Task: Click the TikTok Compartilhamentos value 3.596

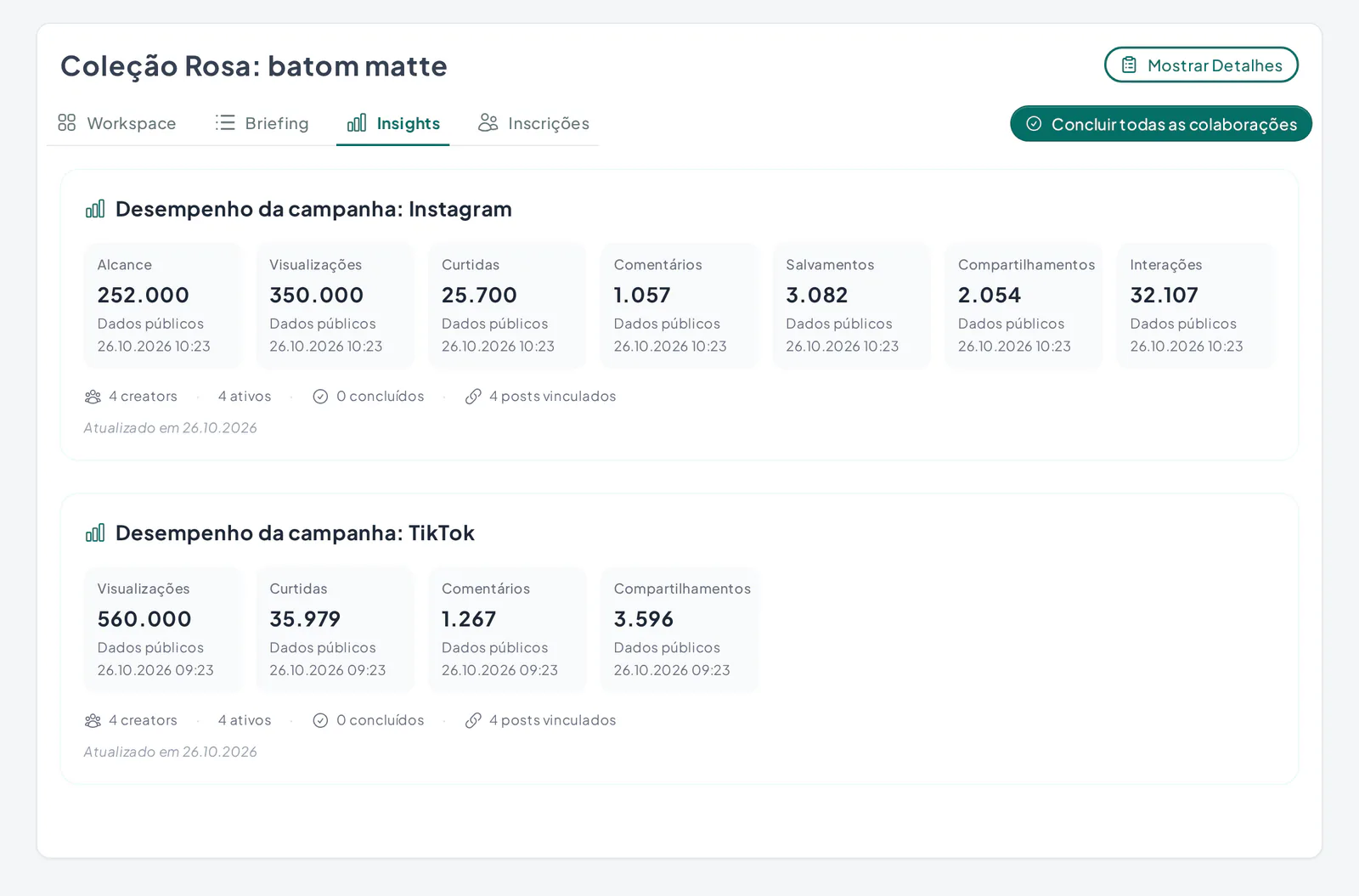Action: (644, 619)
